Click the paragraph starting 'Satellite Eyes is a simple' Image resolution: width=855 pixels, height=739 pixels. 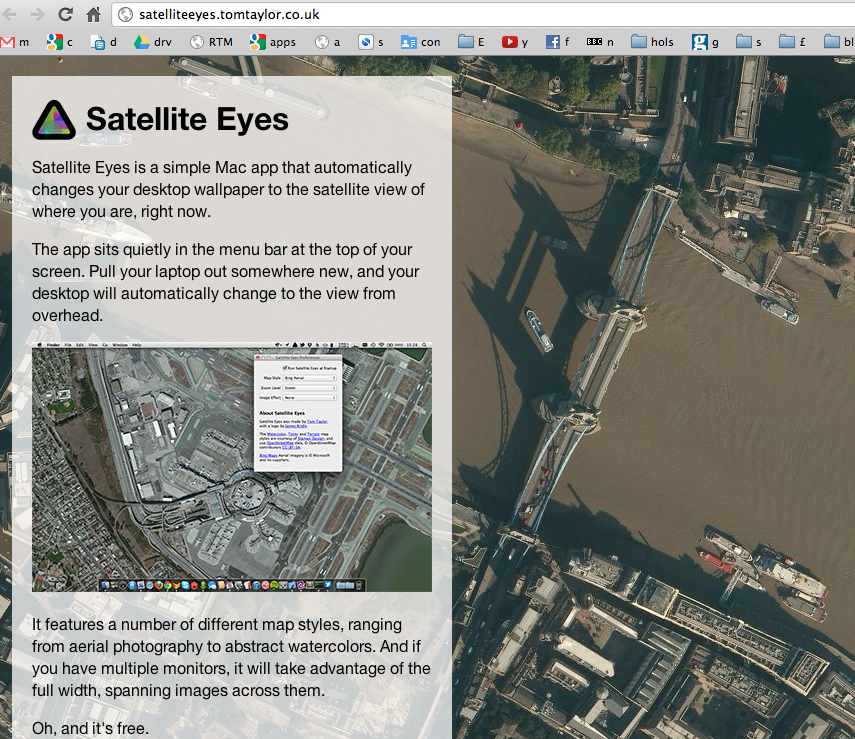pos(228,189)
